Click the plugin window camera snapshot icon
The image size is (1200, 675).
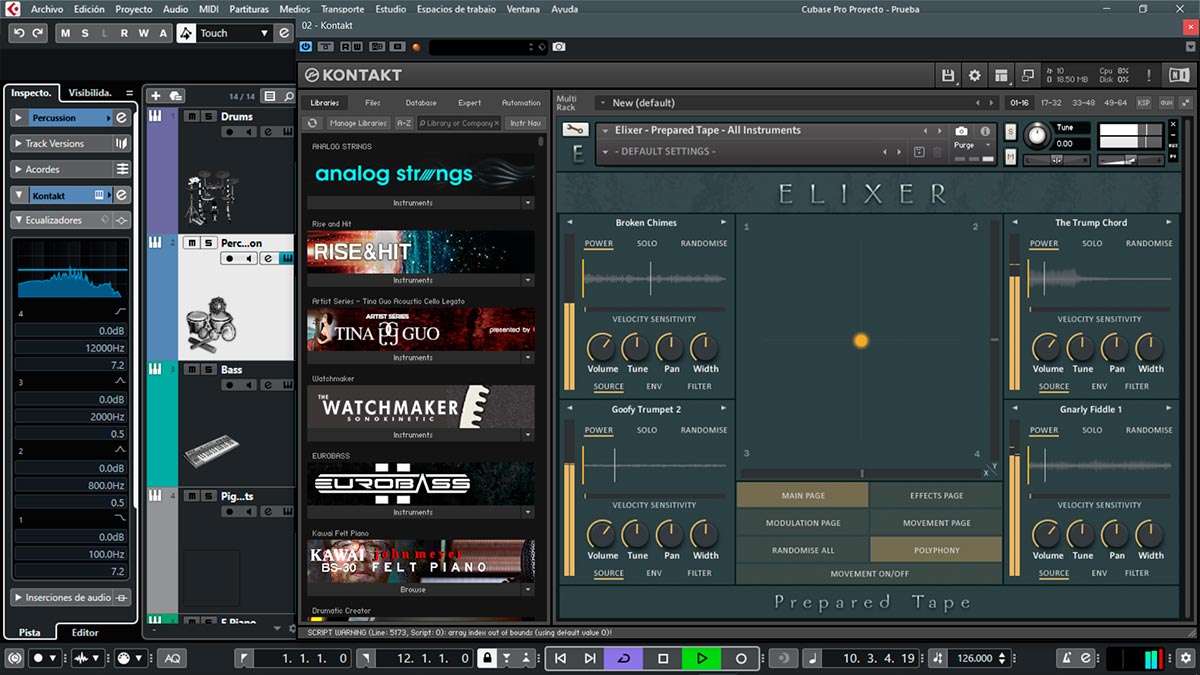point(559,47)
